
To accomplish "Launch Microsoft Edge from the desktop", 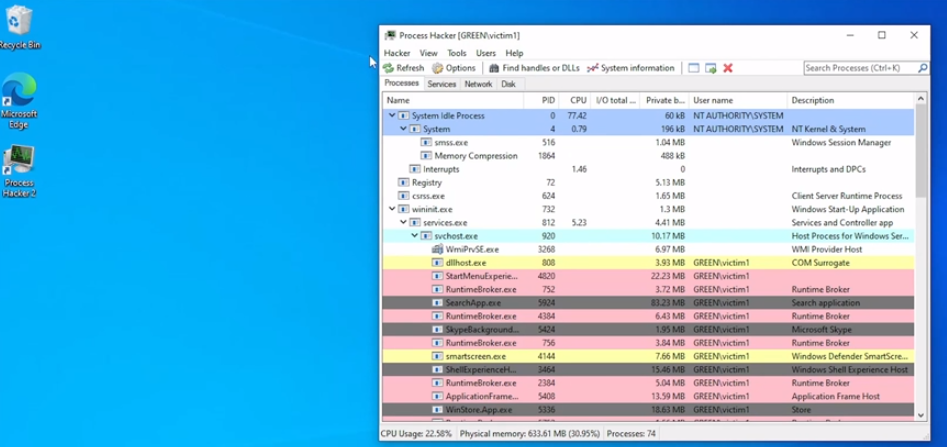I will coord(19,100).
